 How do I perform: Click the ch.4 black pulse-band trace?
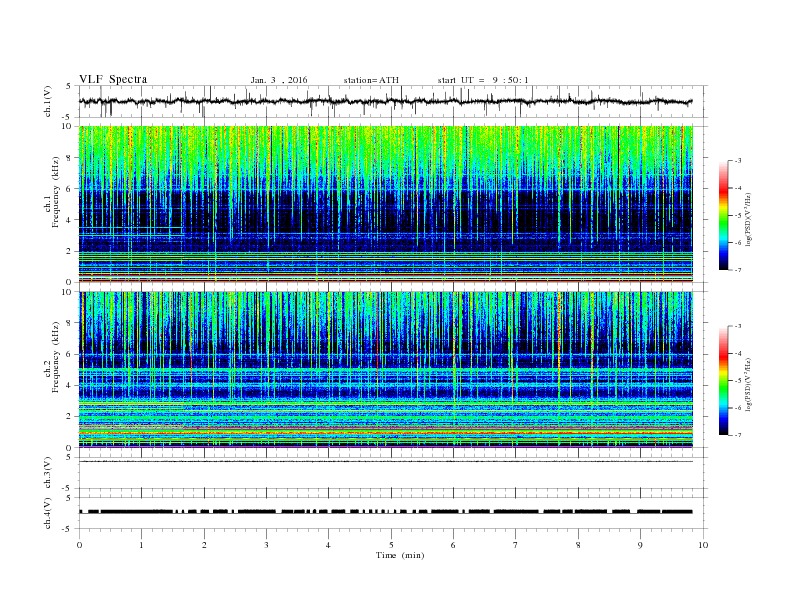(386, 512)
